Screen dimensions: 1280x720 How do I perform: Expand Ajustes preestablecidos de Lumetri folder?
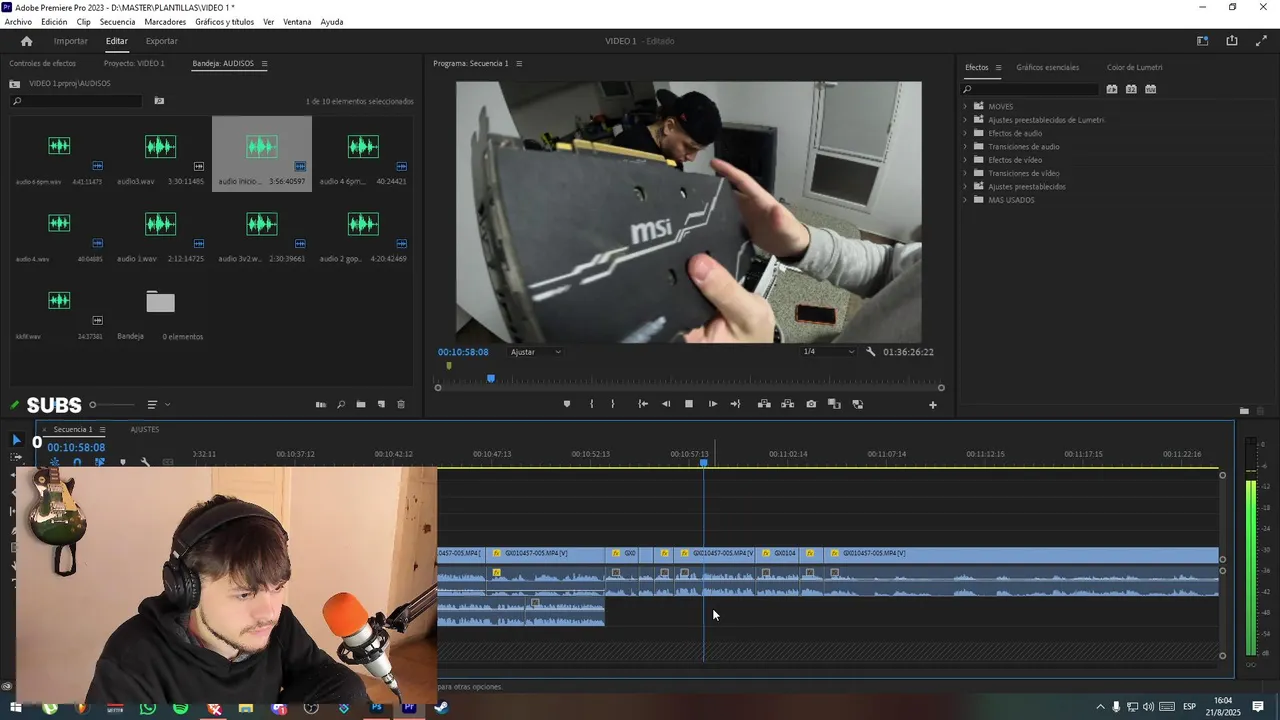[x=965, y=120]
